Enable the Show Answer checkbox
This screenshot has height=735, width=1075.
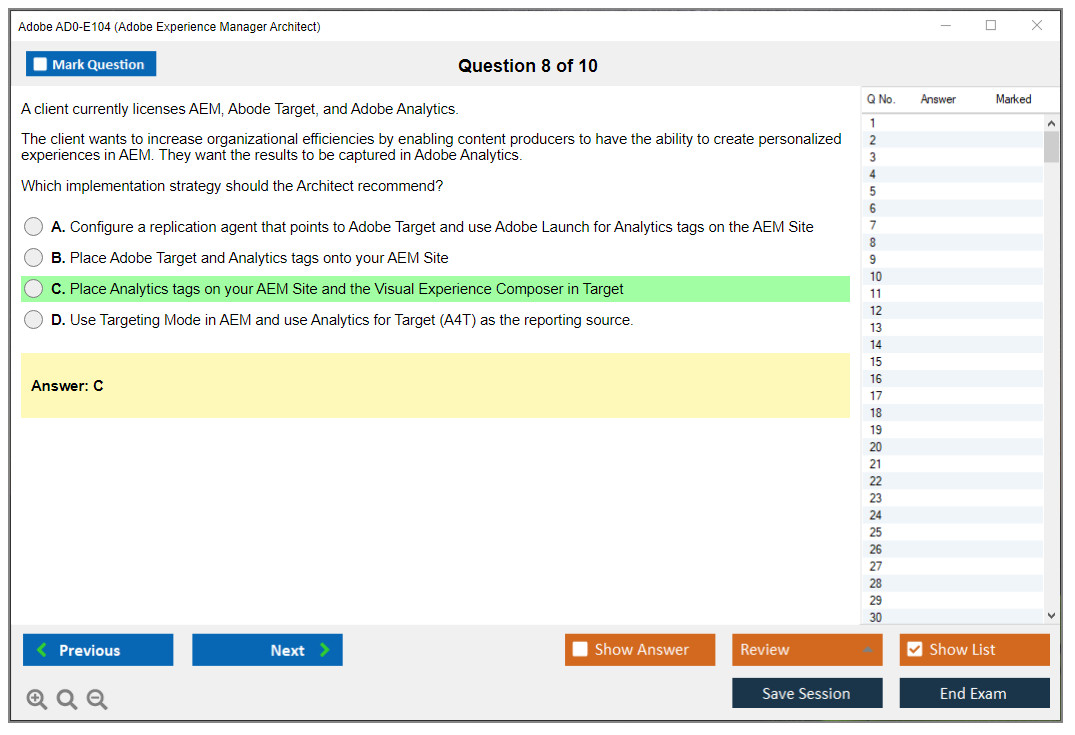[x=580, y=649]
